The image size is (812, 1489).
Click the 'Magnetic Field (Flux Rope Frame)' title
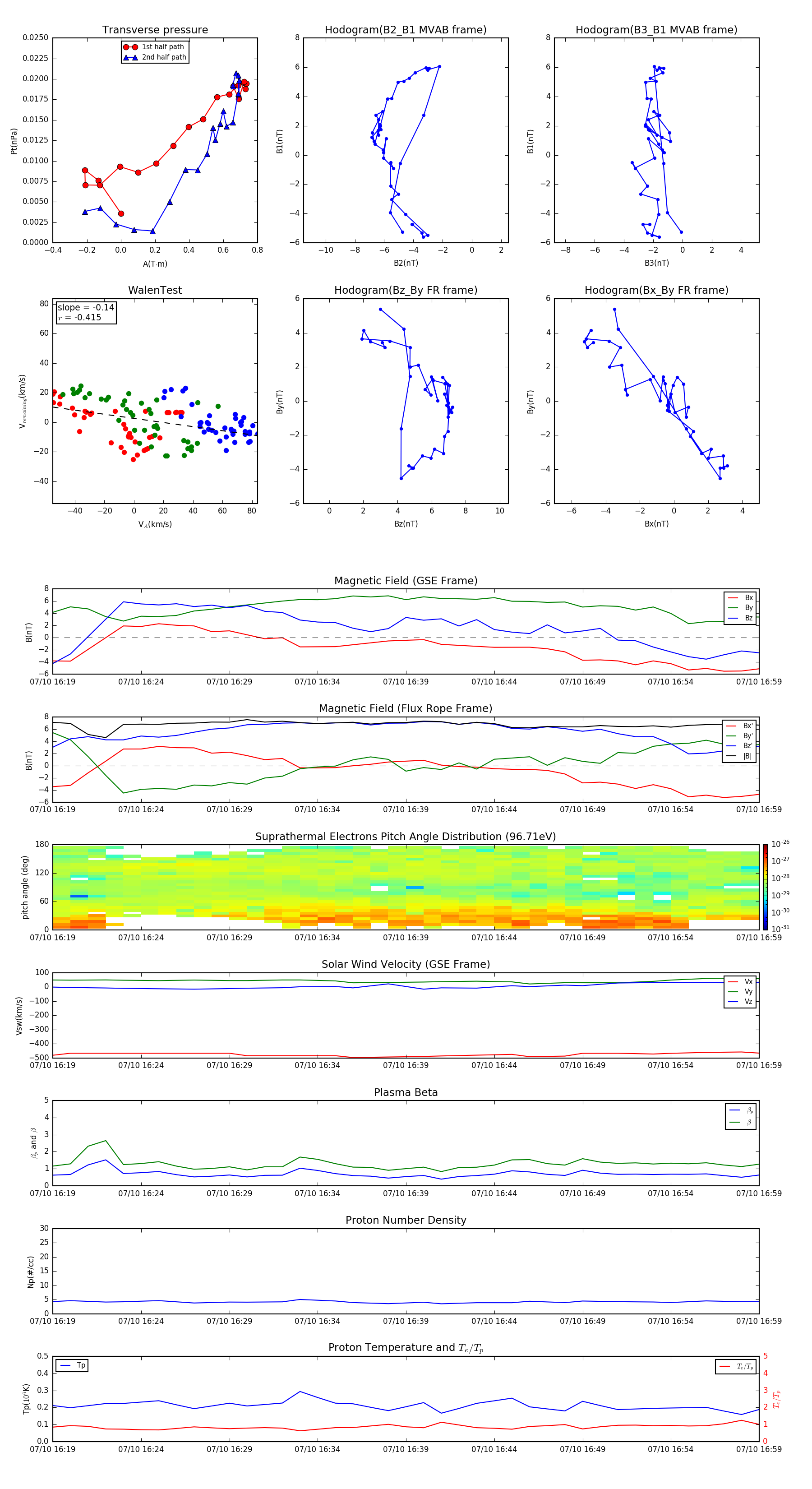(406, 709)
